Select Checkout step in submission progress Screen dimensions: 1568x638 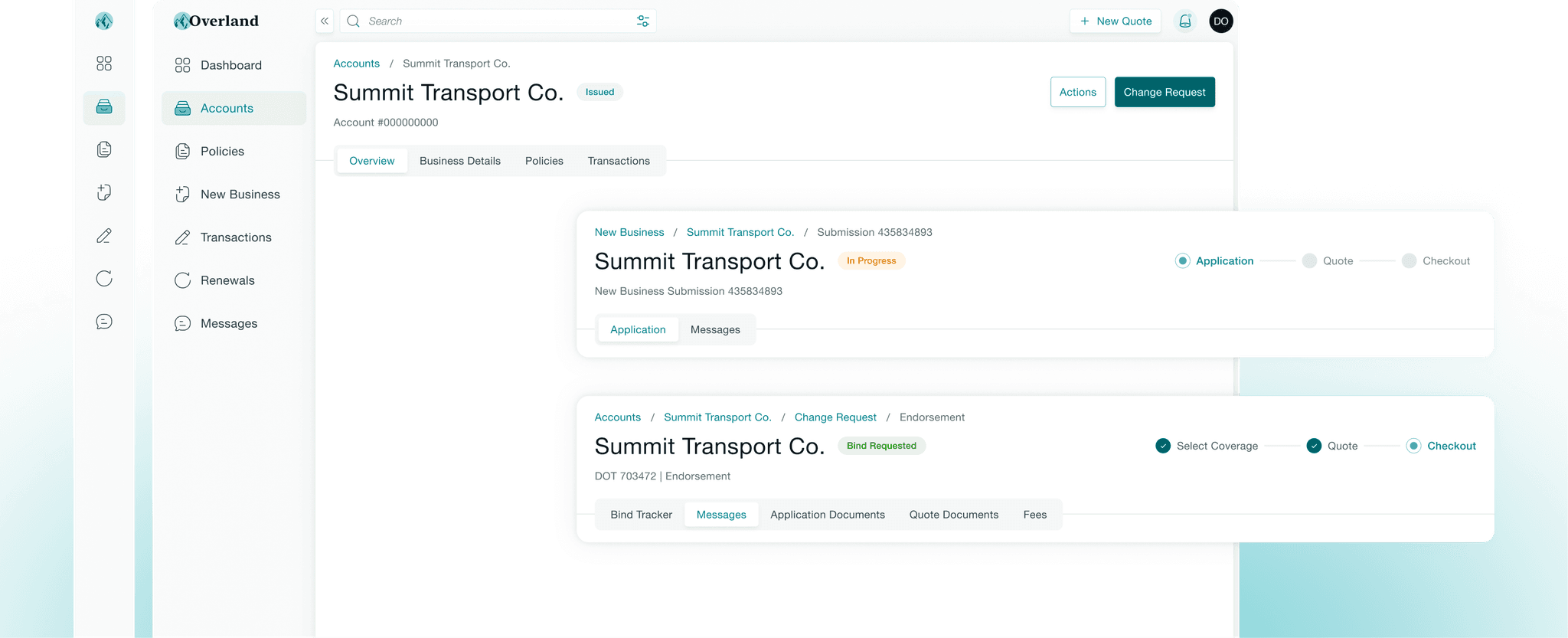click(1436, 261)
